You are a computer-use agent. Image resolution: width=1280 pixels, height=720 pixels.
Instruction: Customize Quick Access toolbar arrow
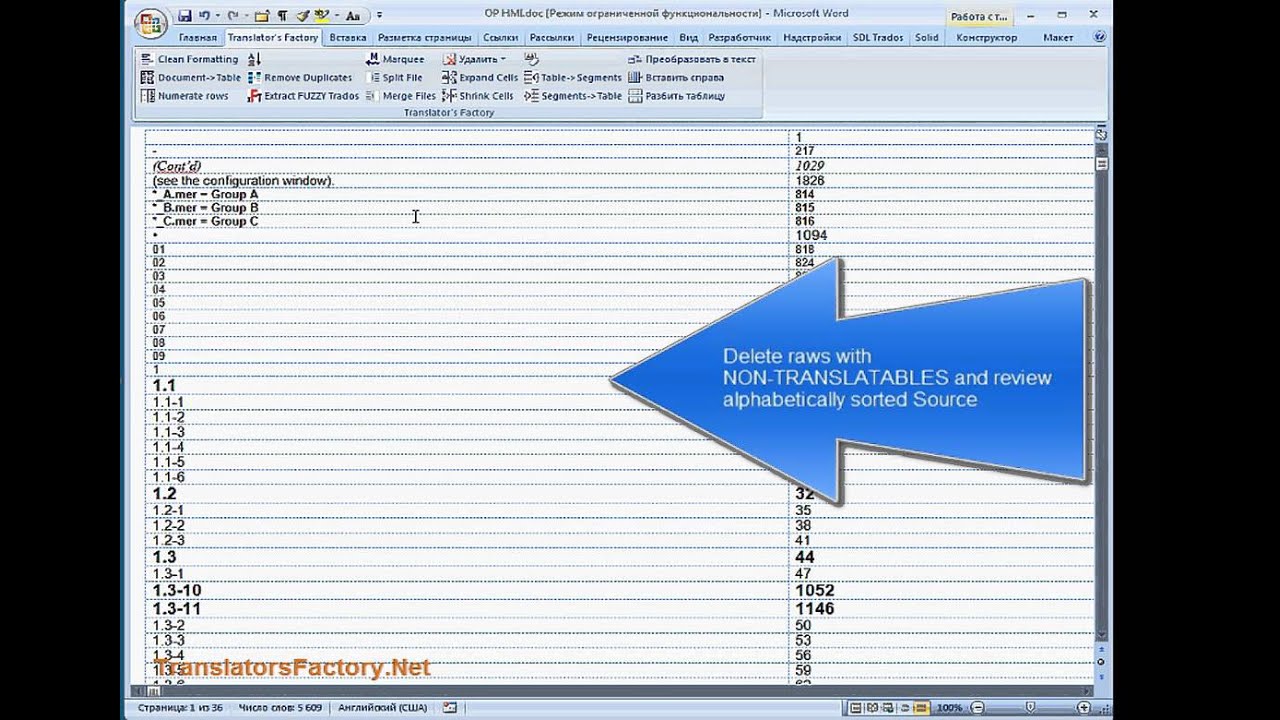(379, 16)
